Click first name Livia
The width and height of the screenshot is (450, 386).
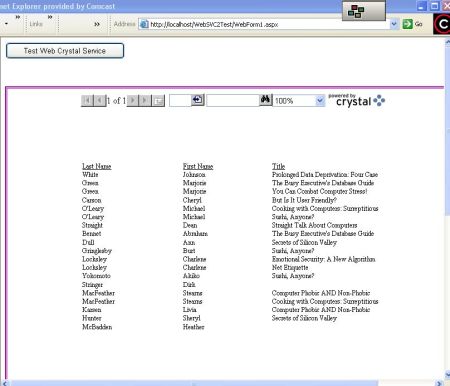(x=189, y=310)
